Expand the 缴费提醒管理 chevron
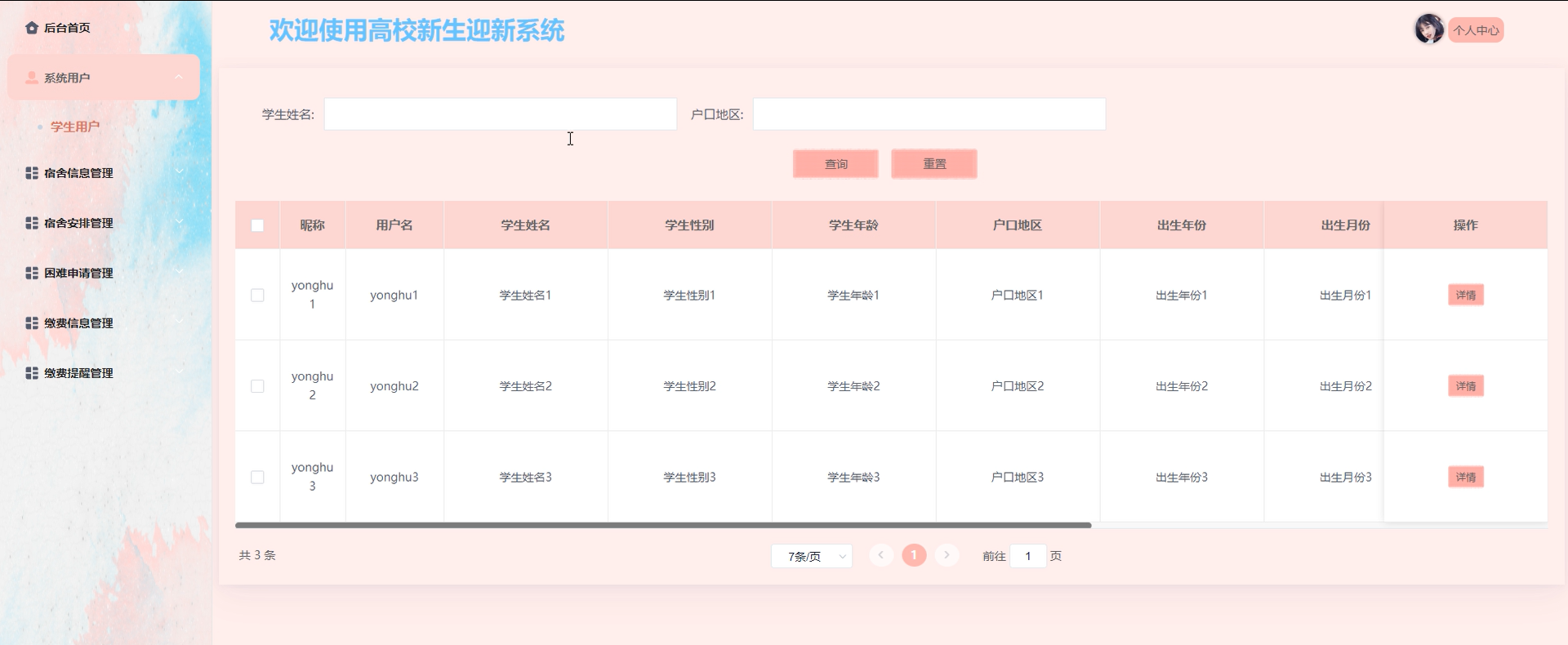This screenshot has height=645, width=1568. pyautogui.click(x=179, y=372)
